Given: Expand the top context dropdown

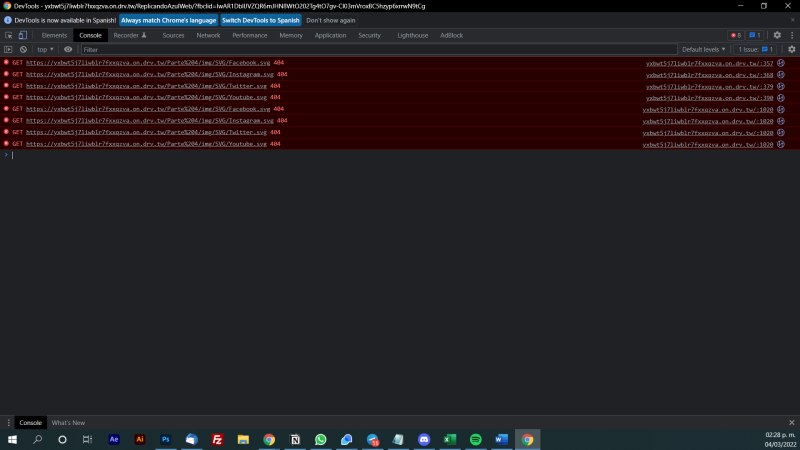Looking at the screenshot, I should [45, 49].
